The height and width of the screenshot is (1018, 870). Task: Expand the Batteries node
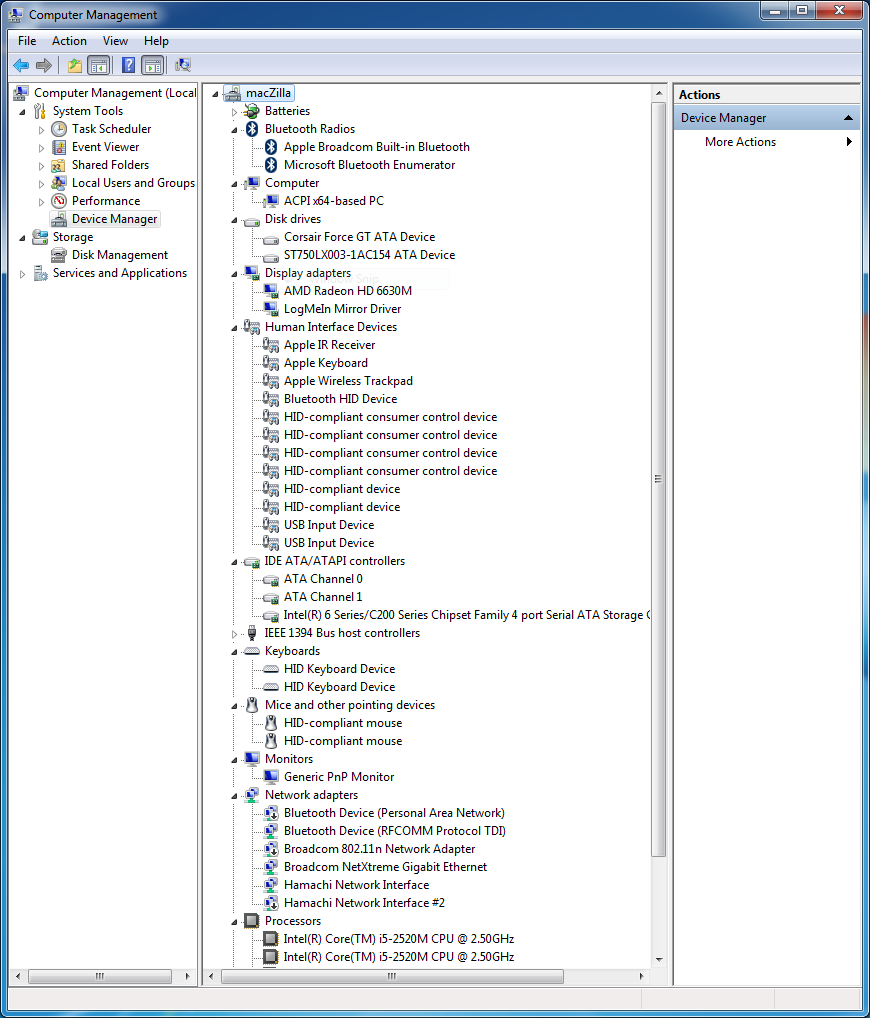[234, 112]
